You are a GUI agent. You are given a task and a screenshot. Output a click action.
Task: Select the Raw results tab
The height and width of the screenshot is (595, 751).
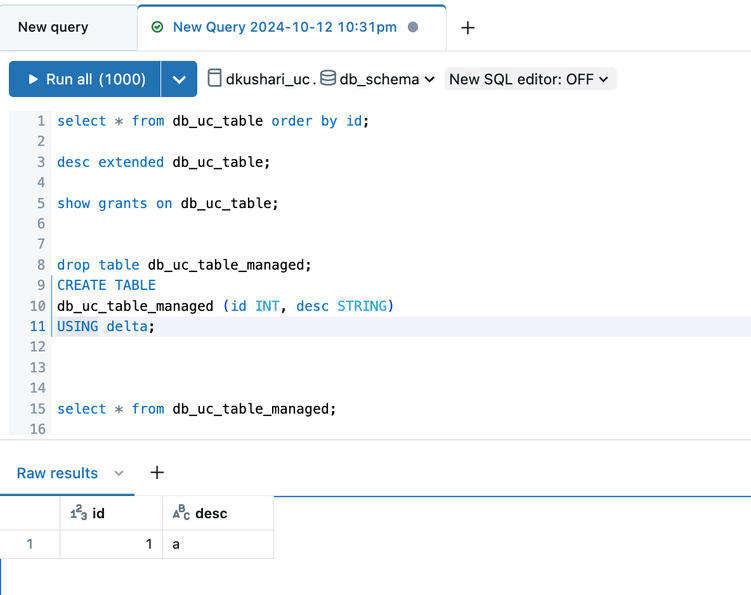click(x=57, y=473)
